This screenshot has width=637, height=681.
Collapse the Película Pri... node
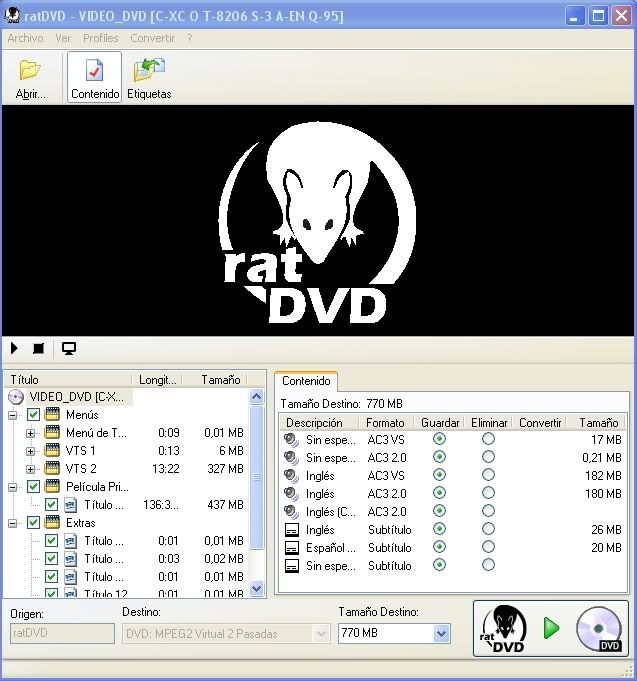pos(13,487)
